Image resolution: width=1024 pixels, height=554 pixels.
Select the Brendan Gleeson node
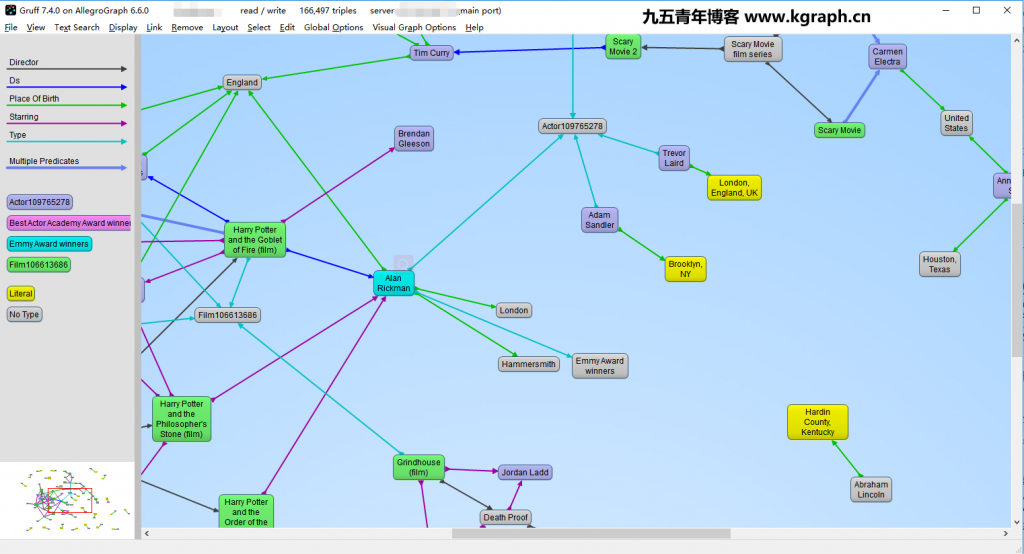point(414,138)
